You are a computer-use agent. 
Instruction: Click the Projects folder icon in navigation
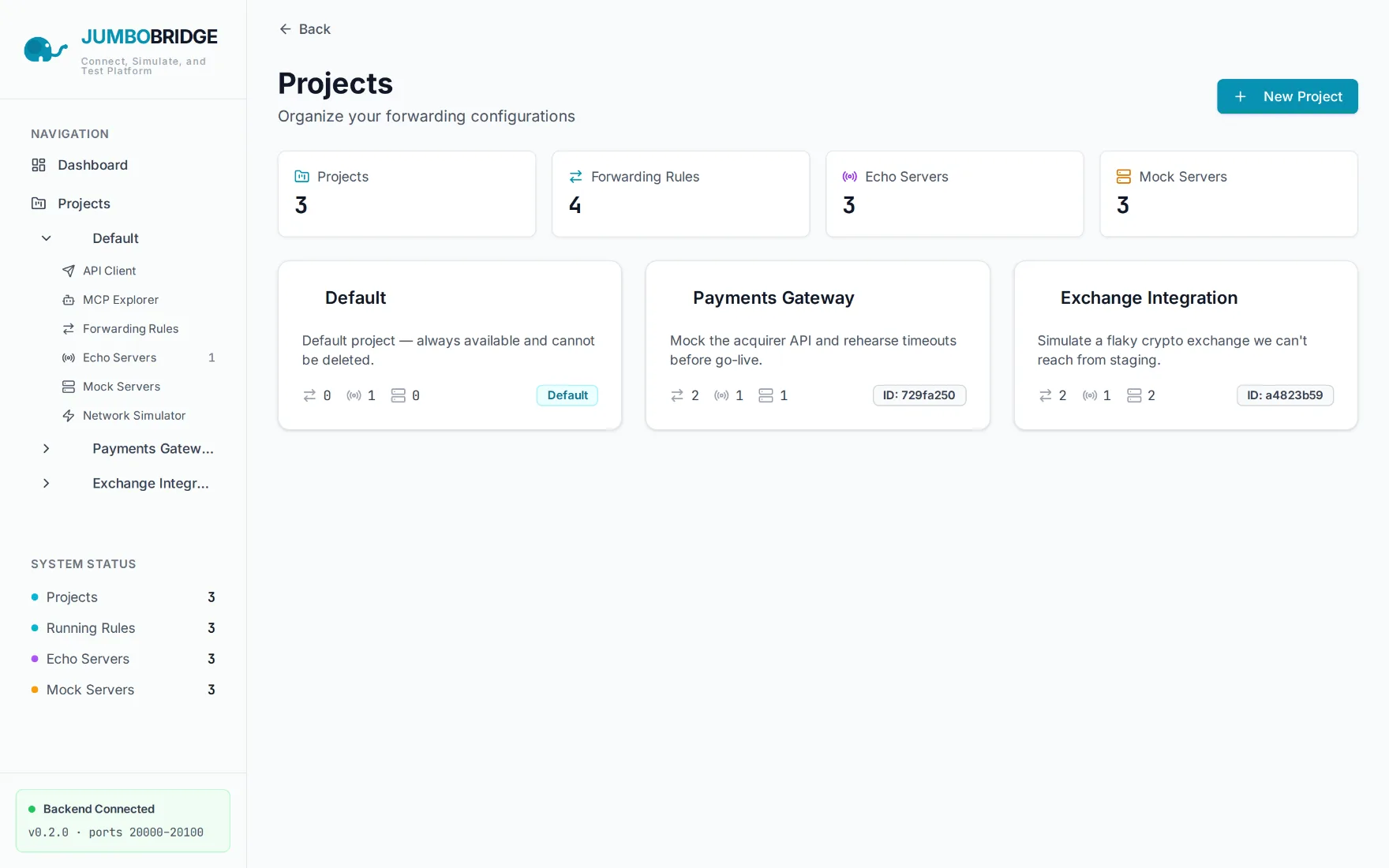point(39,204)
